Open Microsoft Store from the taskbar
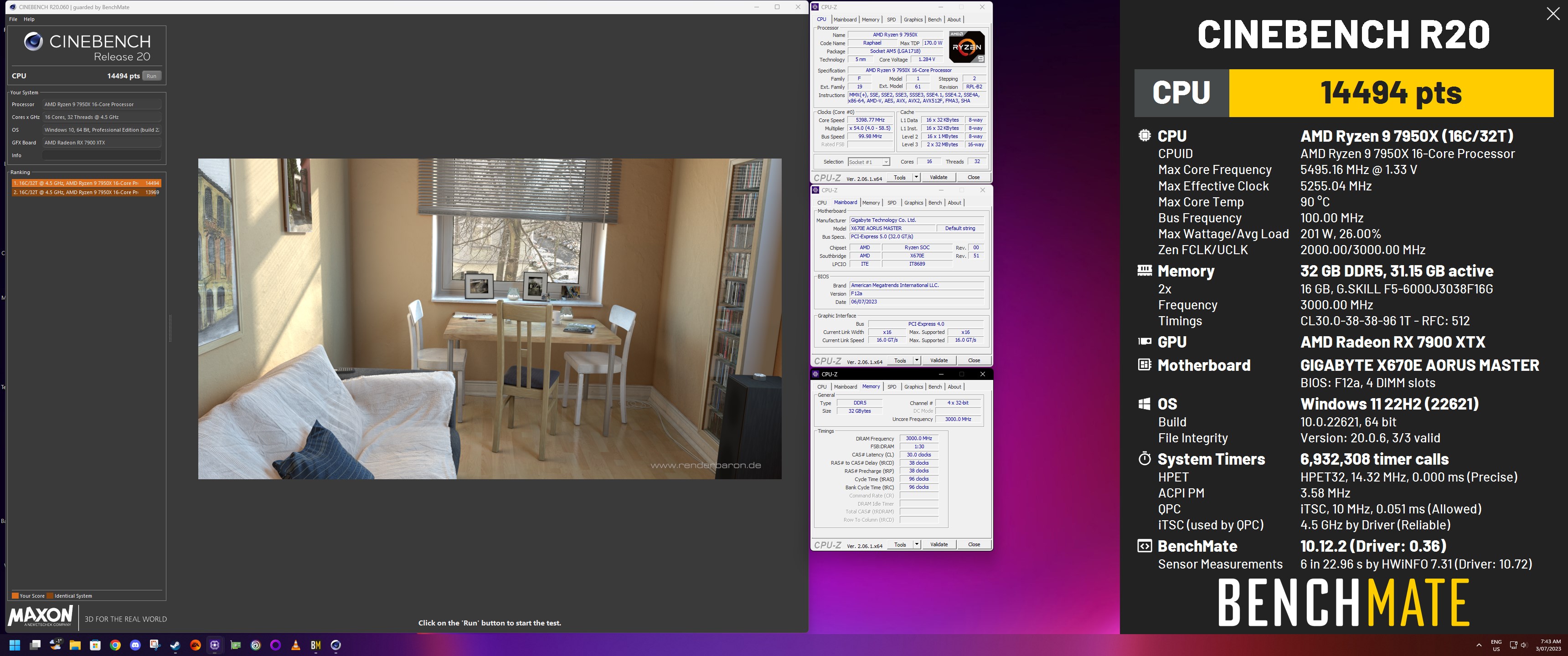1568x656 pixels. click(95, 645)
